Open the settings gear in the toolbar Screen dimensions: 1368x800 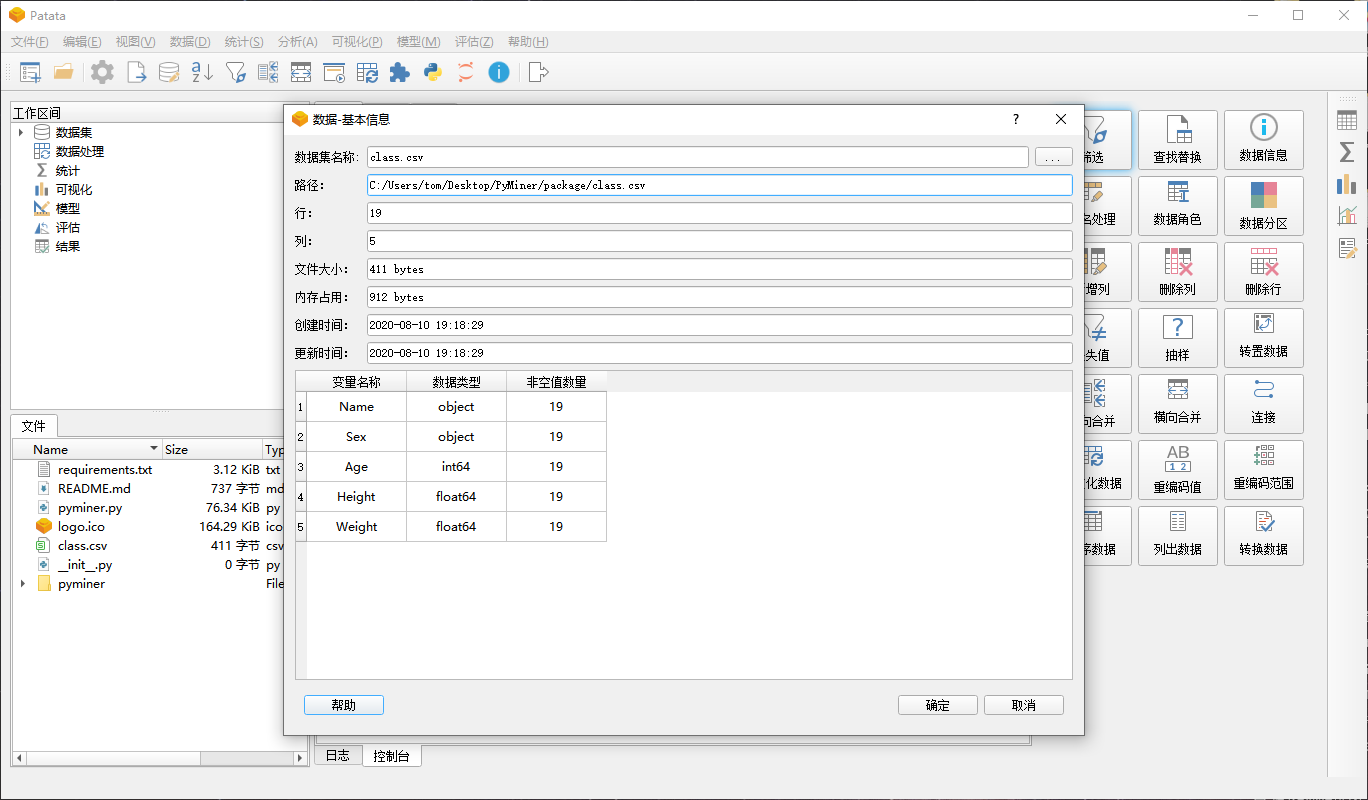click(102, 72)
